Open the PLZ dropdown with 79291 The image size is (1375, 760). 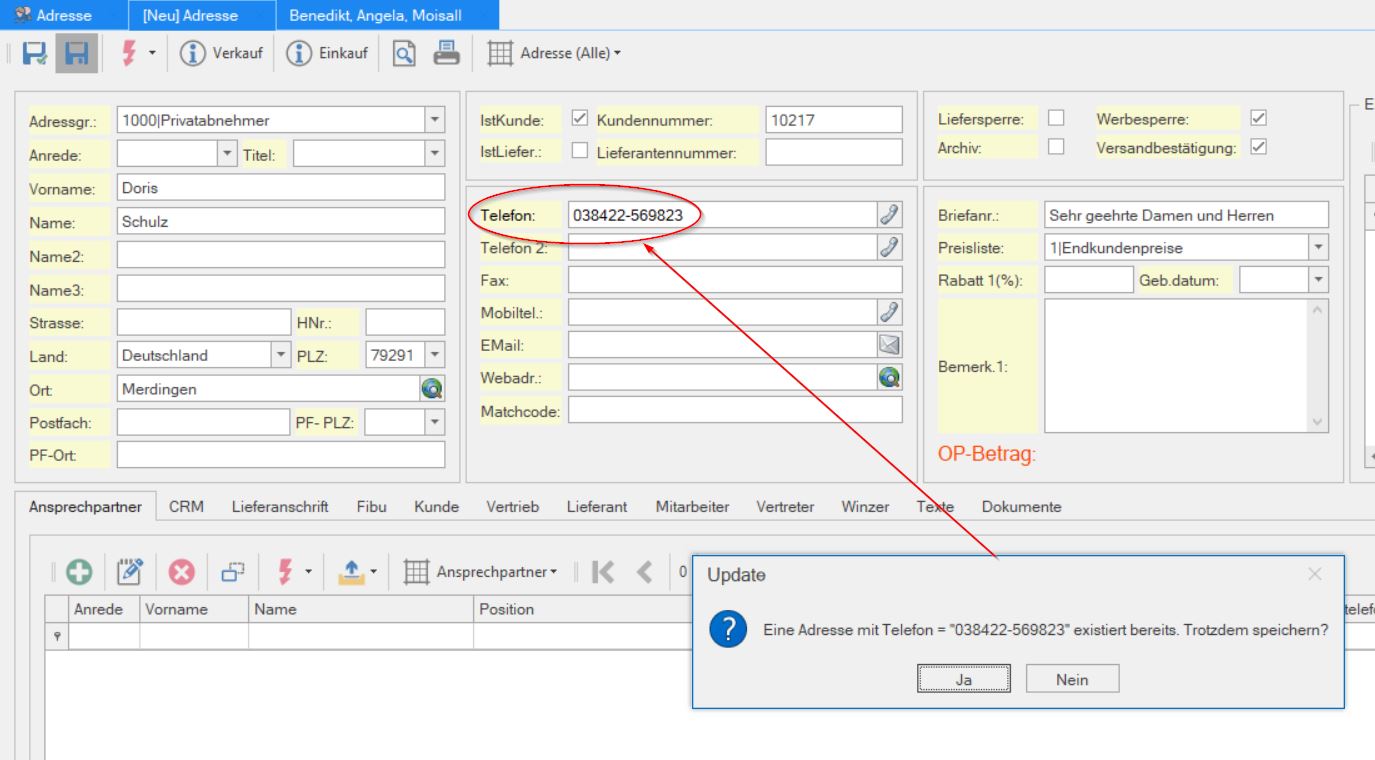tap(434, 355)
